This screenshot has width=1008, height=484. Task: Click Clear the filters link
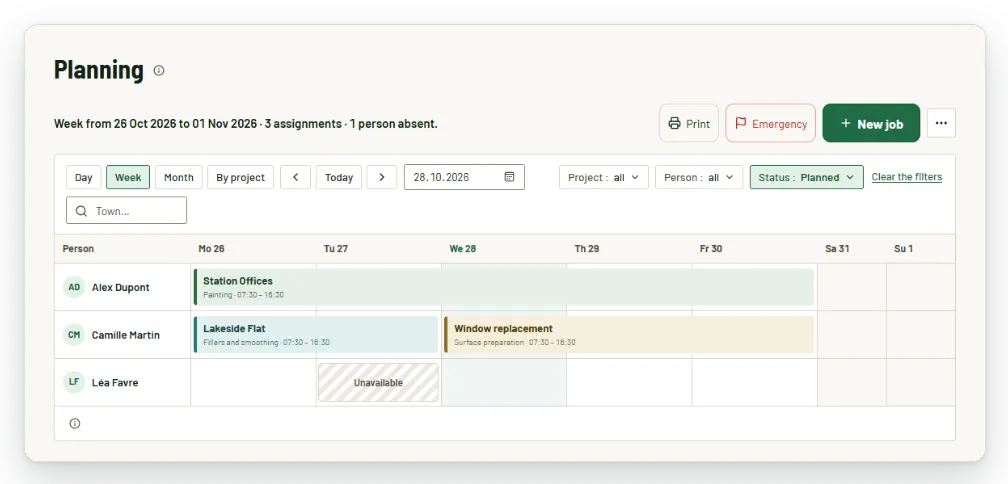(x=907, y=177)
